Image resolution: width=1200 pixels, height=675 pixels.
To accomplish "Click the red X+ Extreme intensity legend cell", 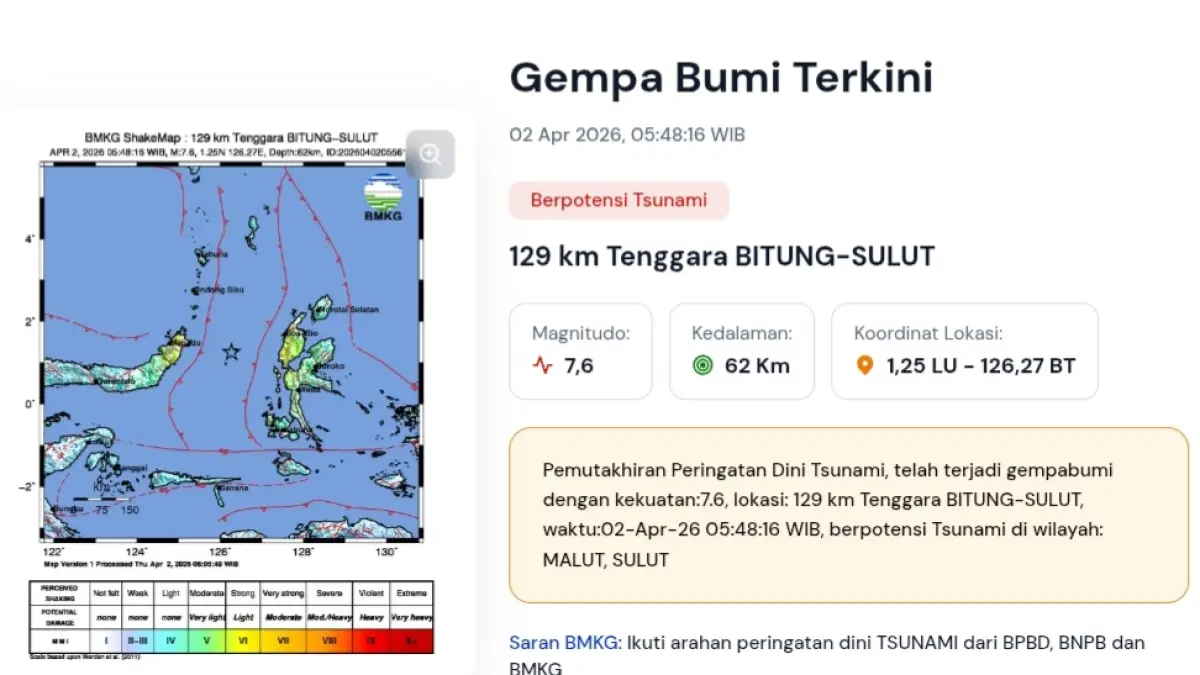I will point(411,642).
